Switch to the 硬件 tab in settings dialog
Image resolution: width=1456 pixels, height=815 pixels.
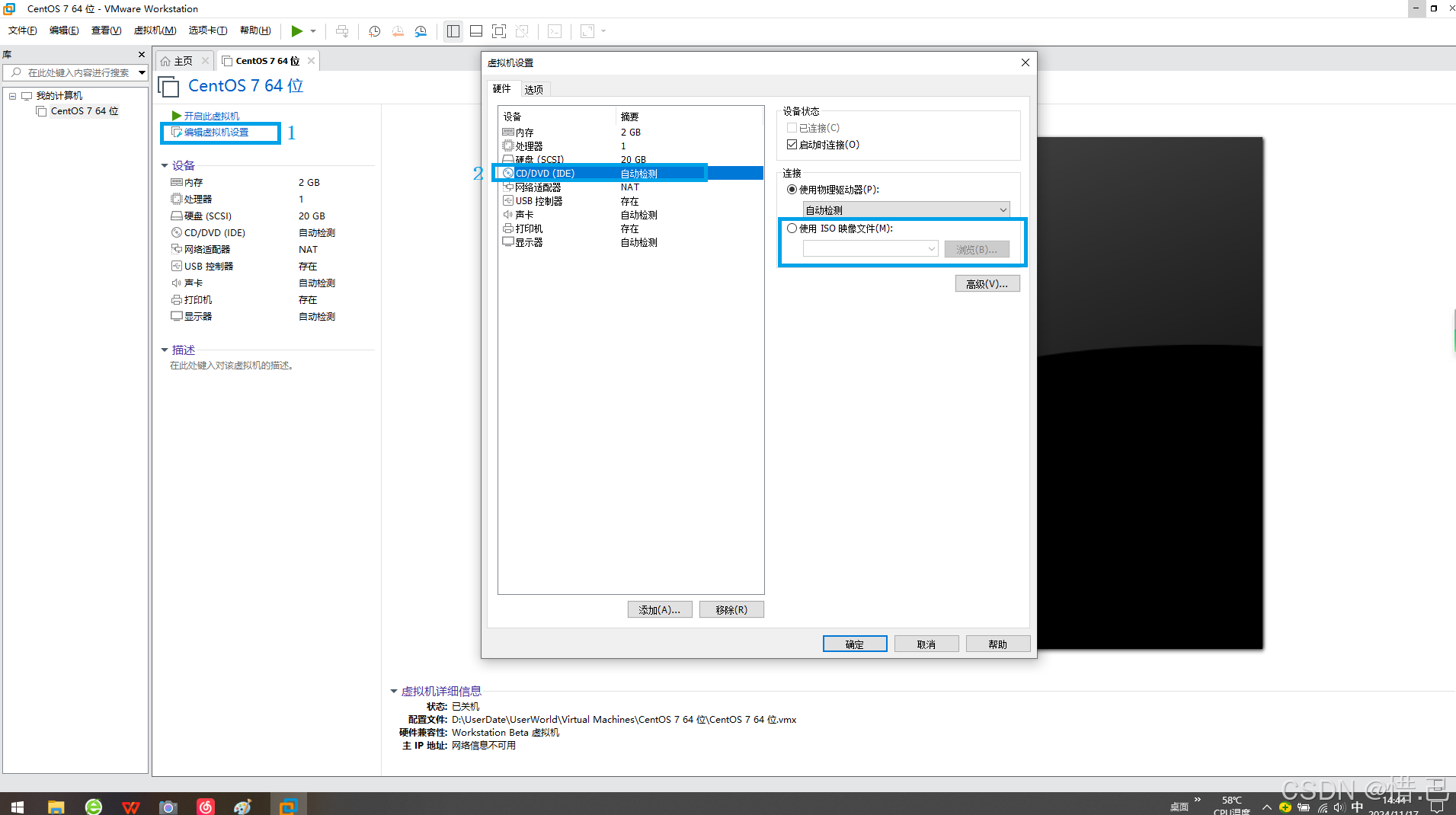(502, 89)
